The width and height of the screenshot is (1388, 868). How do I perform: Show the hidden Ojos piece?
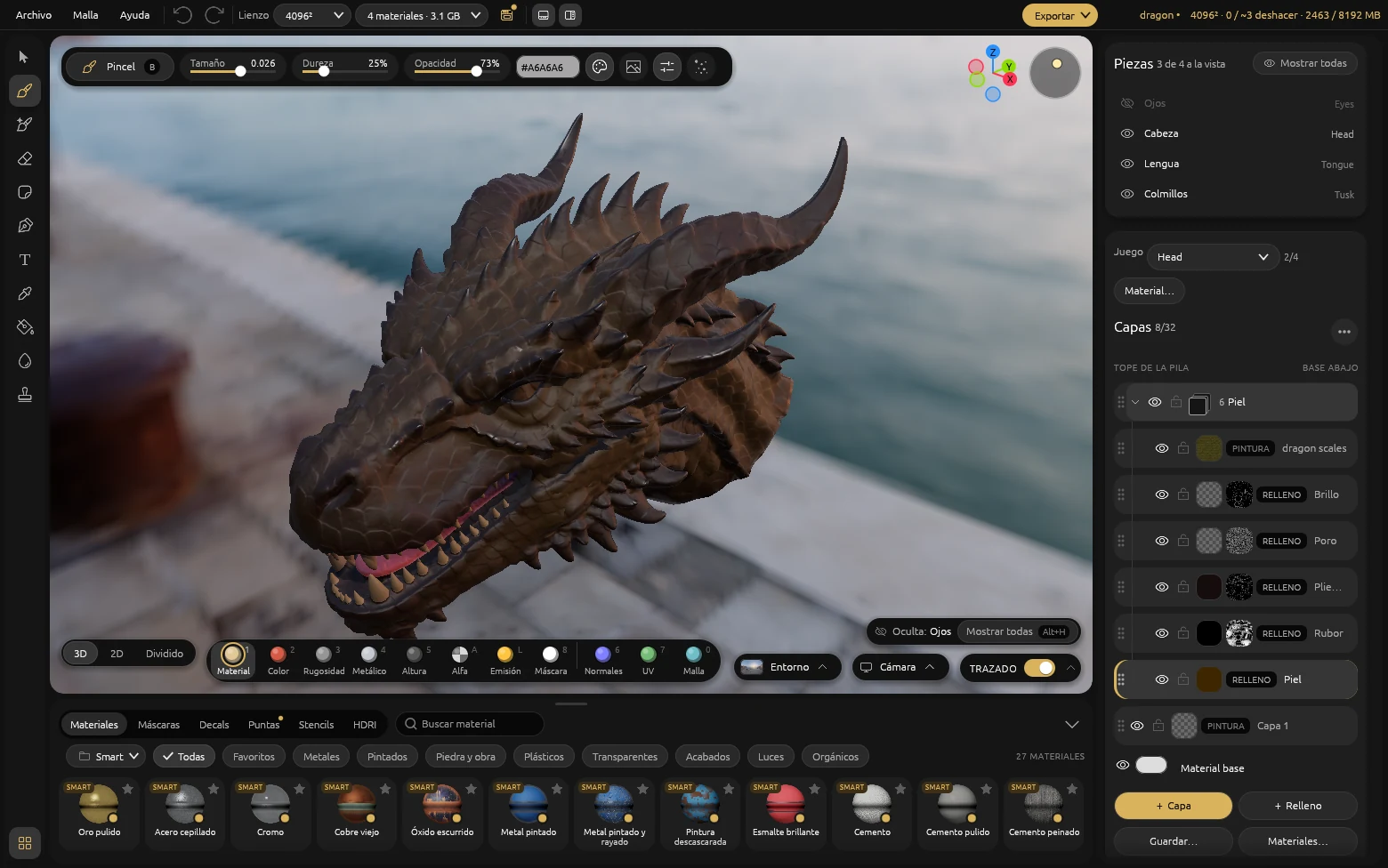pyautogui.click(x=1127, y=103)
